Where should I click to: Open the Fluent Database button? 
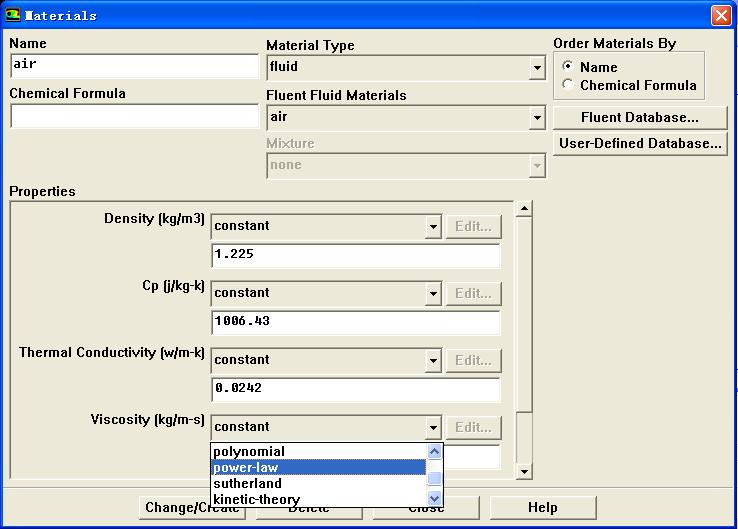(639, 118)
